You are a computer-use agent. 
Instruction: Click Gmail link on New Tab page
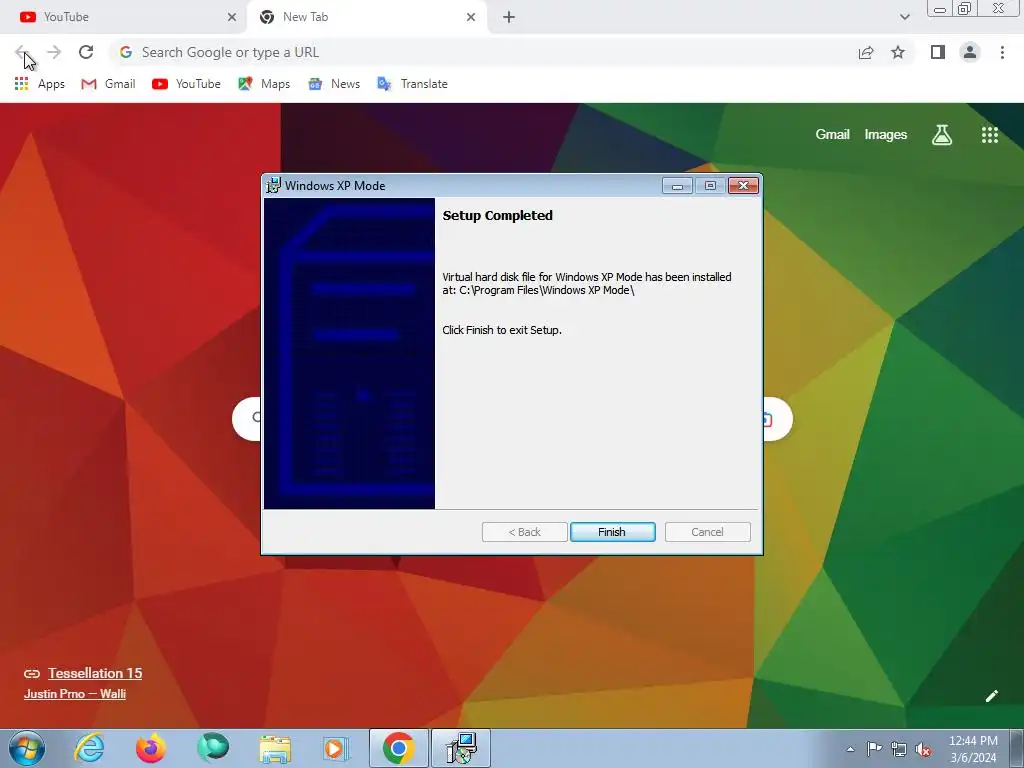(832, 135)
